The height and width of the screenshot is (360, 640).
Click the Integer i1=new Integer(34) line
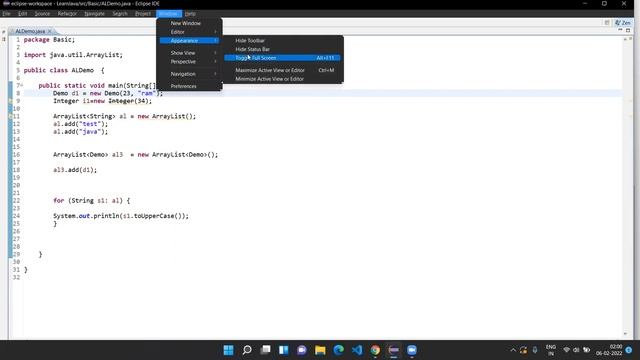click(102, 101)
